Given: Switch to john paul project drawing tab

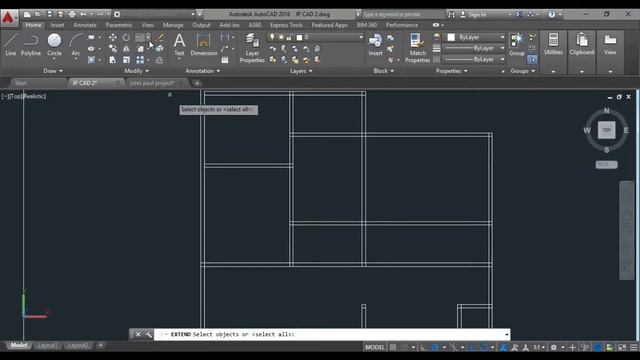Looking at the screenshot, I should tap(152, 83).
